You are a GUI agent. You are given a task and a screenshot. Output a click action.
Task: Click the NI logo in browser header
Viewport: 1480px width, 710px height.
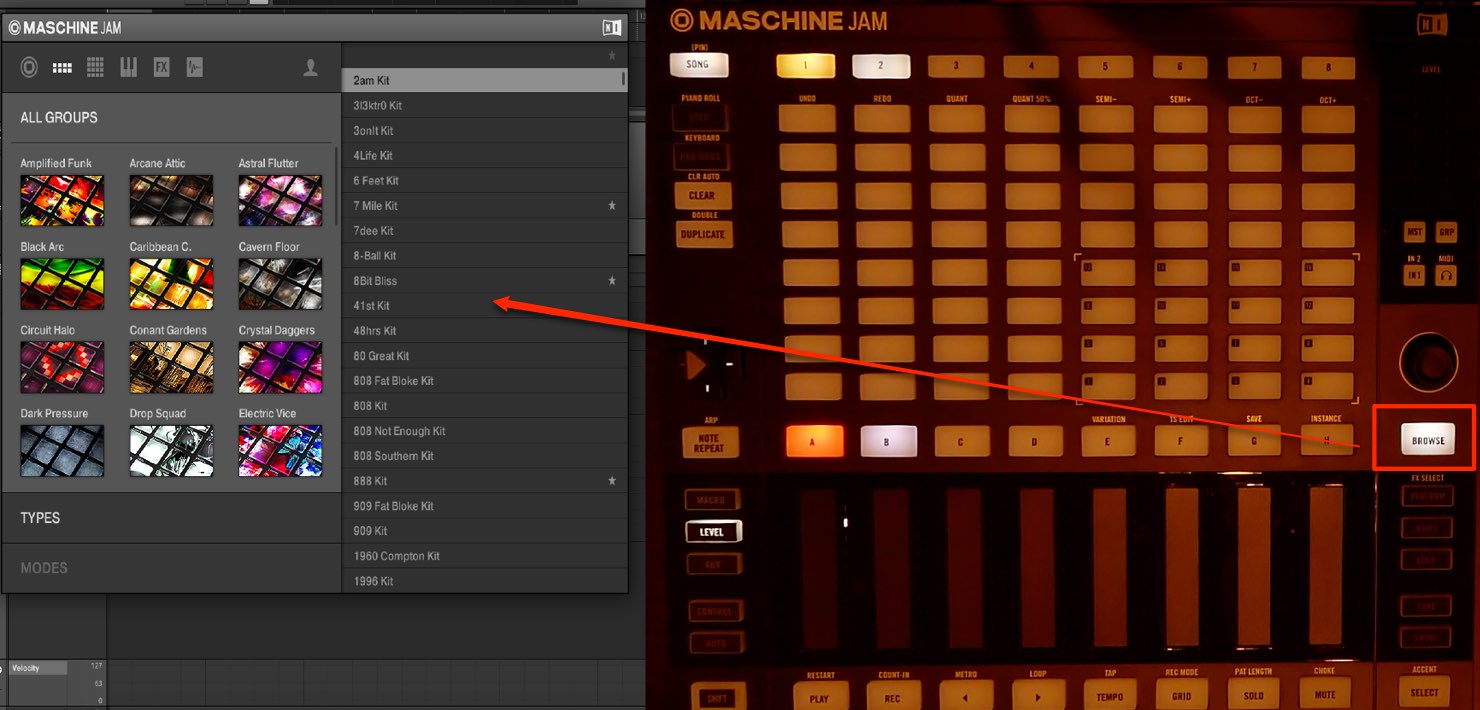[611, 28]
